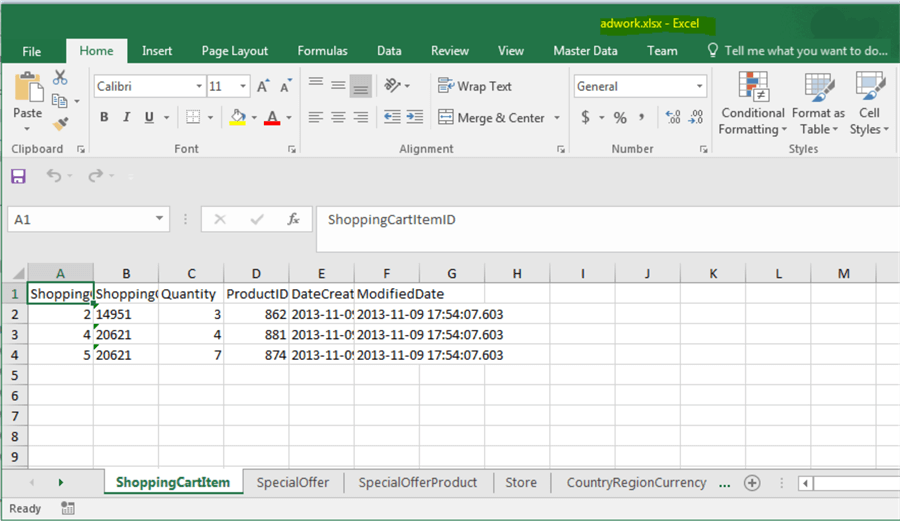900x521 pixels.
Task: Toggle bottom align vertical alignment
Action: [x=360, y=85]
